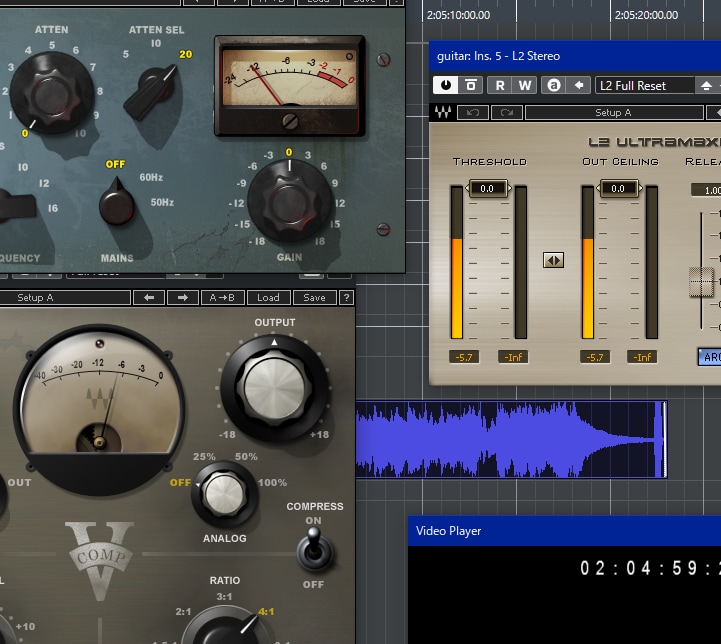This screenshot has height=644, width=721.
Task: Click the Out Ceiling slider handle showing 0.0
Action: (618, 188)
